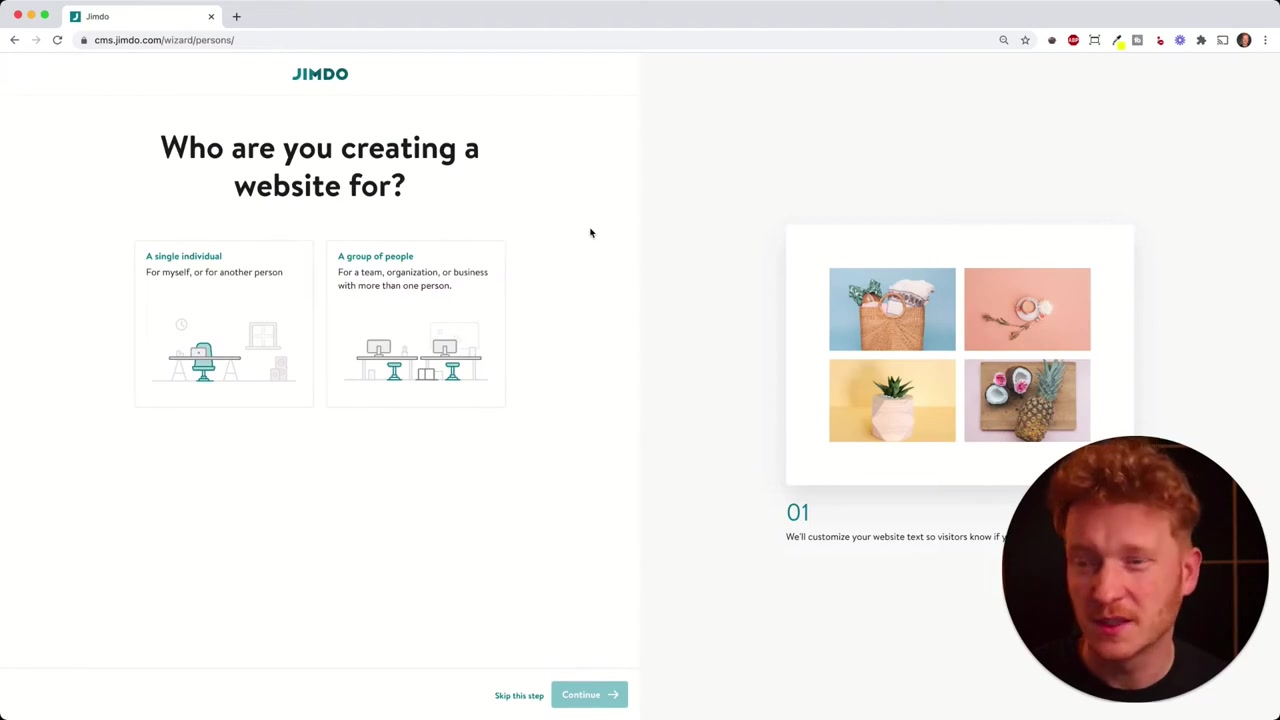The height and width of the screenshot is (720, 1280).
Task: Click the color picker pencil extension icon
Action: tap(1117, 40)
